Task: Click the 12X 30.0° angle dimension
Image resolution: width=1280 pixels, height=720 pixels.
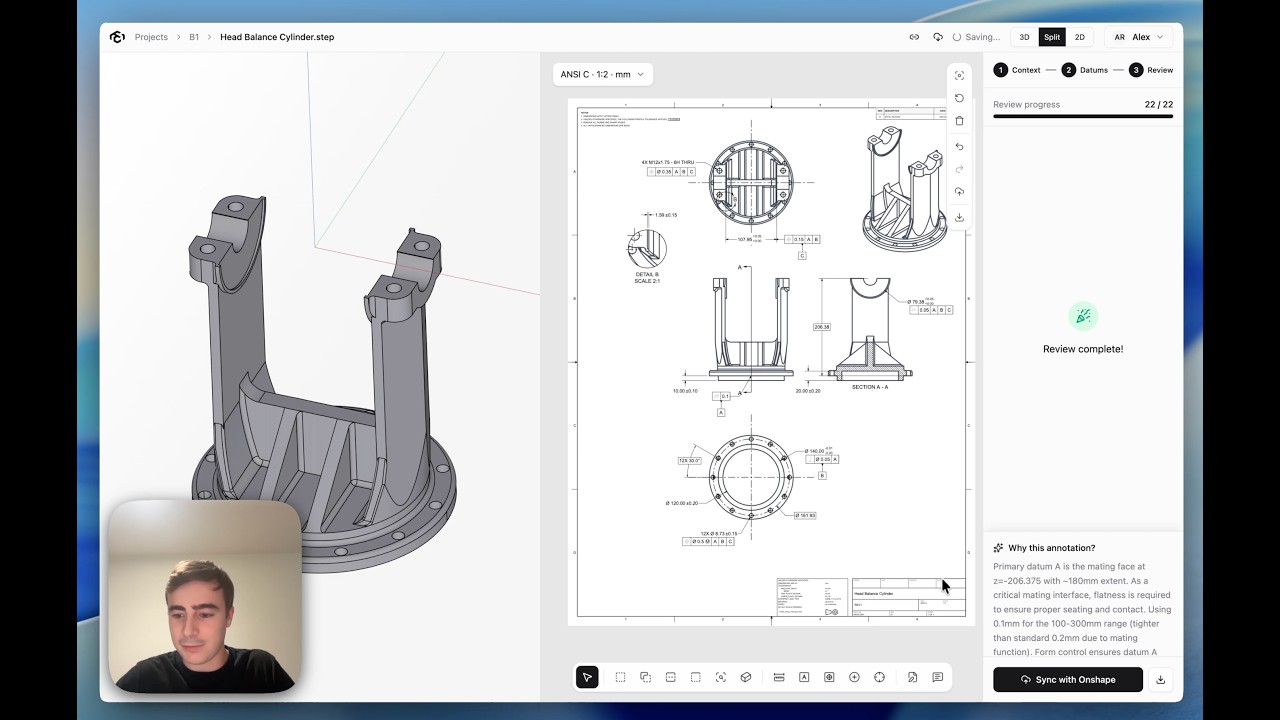Action: tap(689, 460)
